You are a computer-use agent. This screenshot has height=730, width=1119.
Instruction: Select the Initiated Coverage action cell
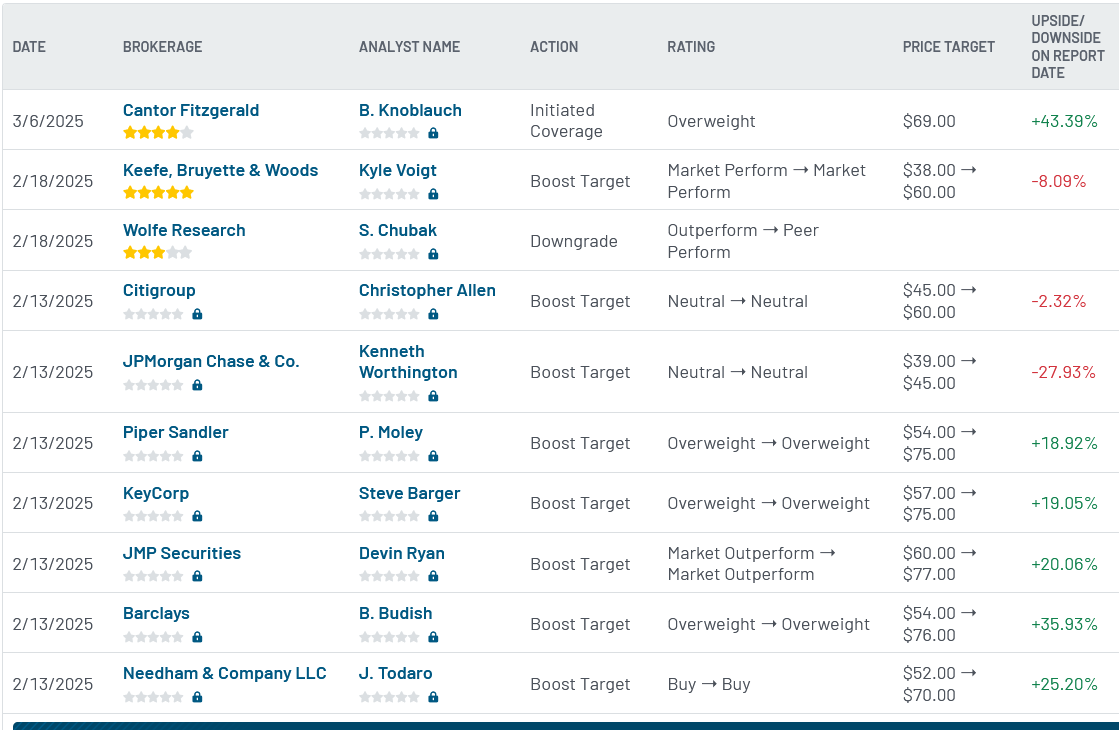[x=567, y=121]
